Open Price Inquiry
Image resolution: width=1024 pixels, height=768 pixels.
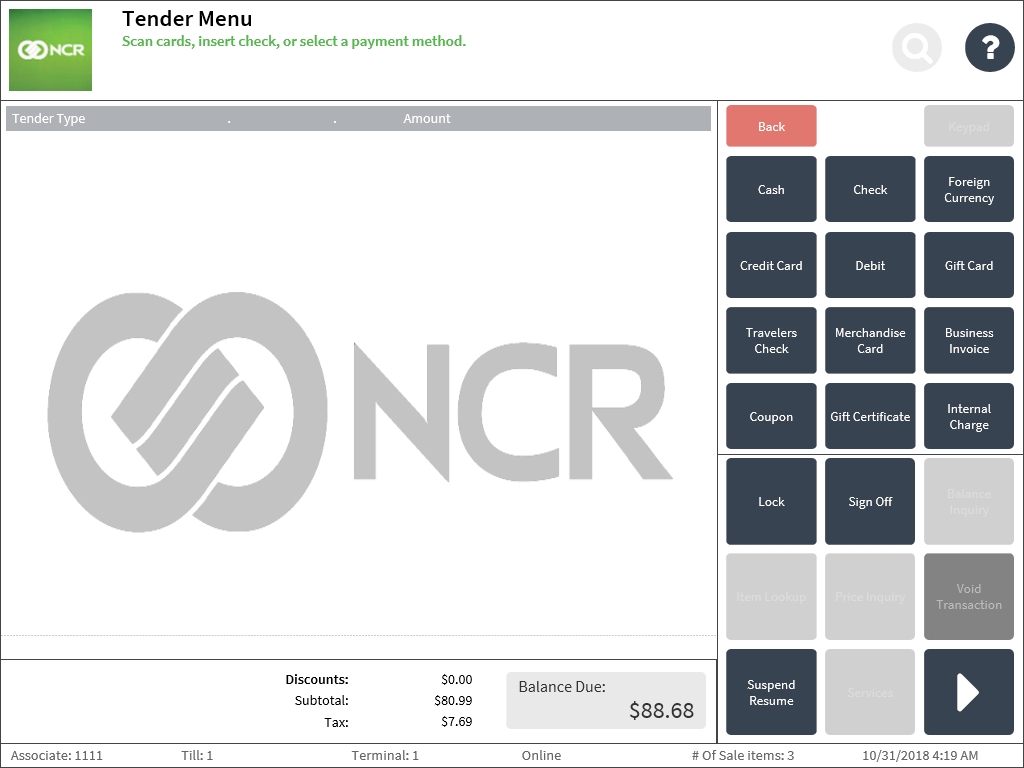coord(870,596)
